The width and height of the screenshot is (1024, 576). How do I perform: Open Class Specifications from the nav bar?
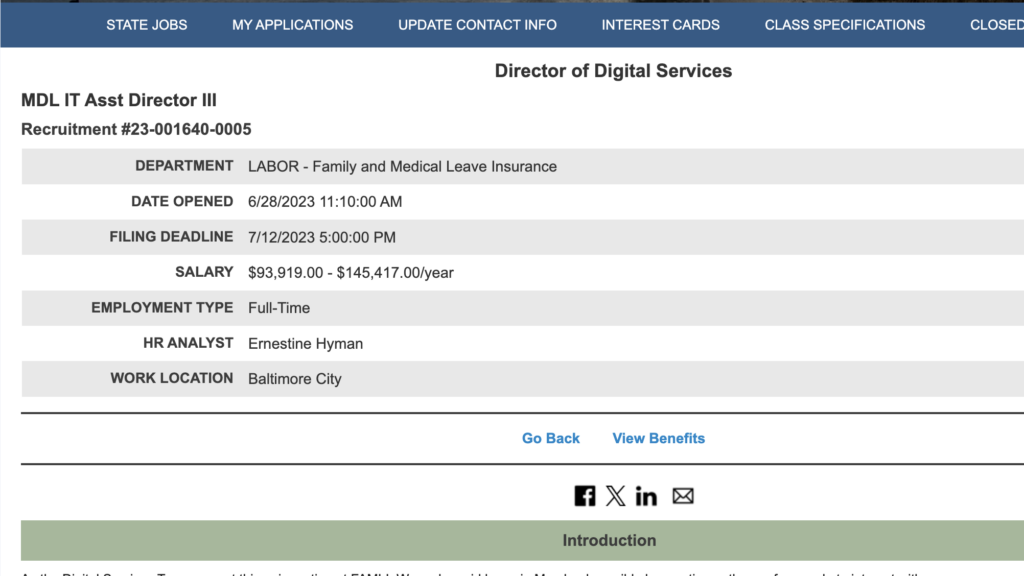[x=845, y=25]
